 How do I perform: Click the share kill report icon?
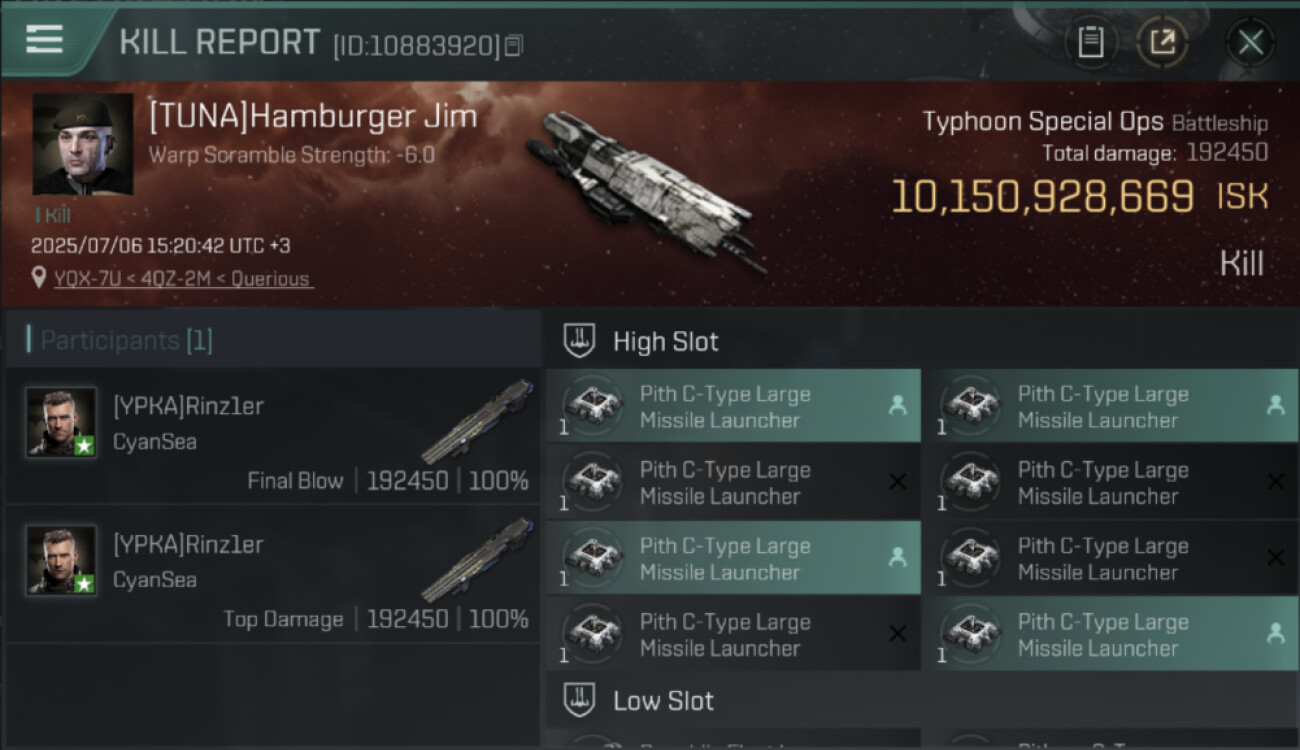pyautogui.click(x=1162, y=43)
